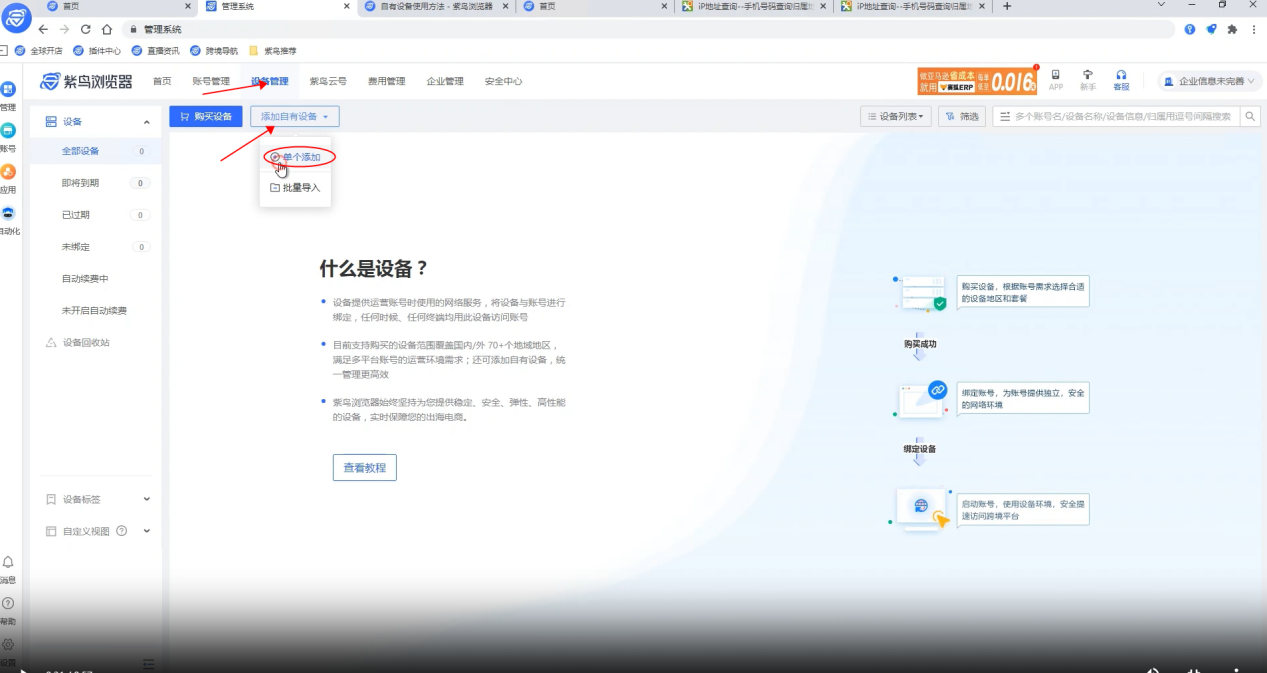The width and height of the screenshot is (1267, 673).
Task: Click help icon next to 自定义视图
Action: [122, 531]
